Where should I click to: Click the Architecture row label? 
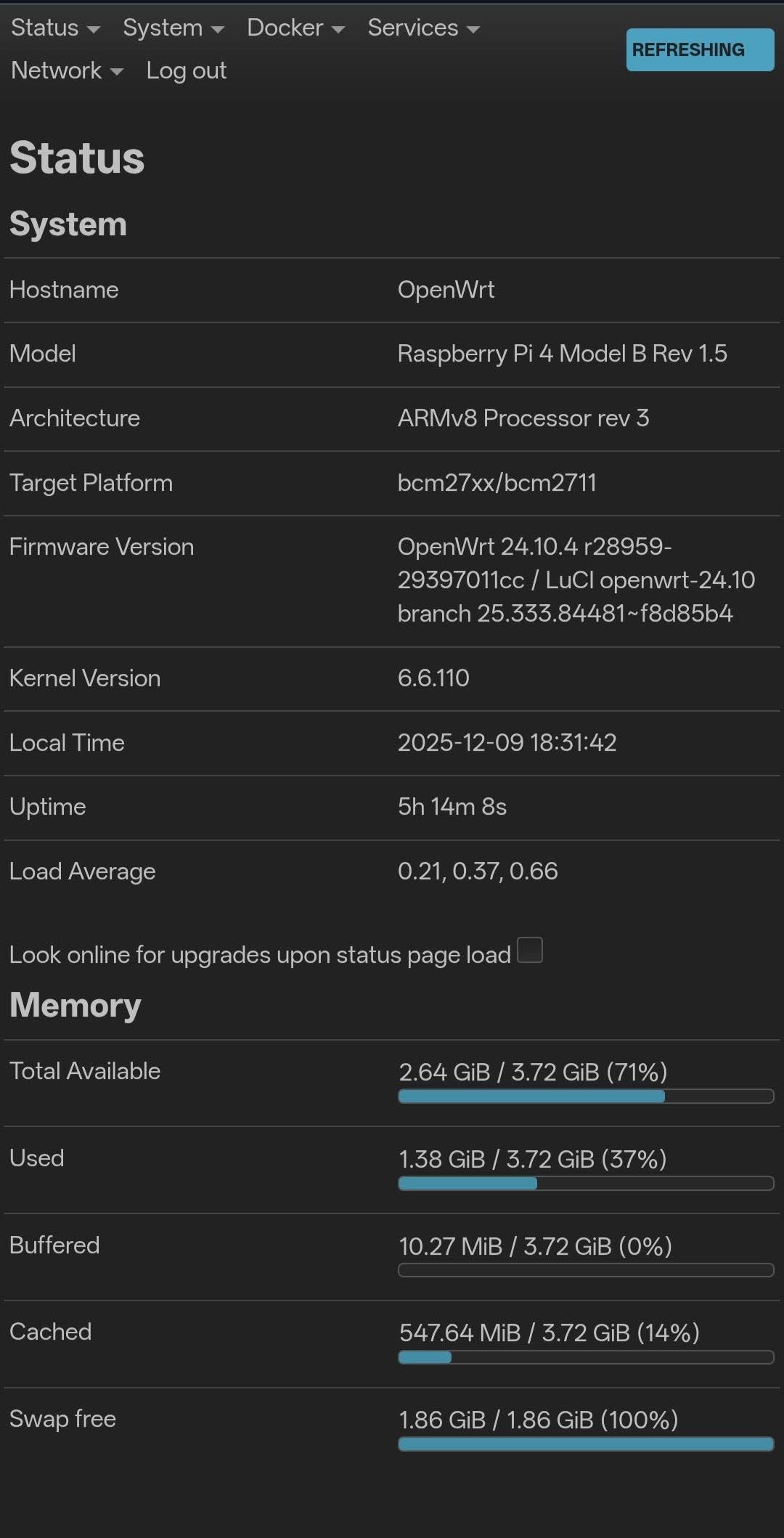(75, 418)
